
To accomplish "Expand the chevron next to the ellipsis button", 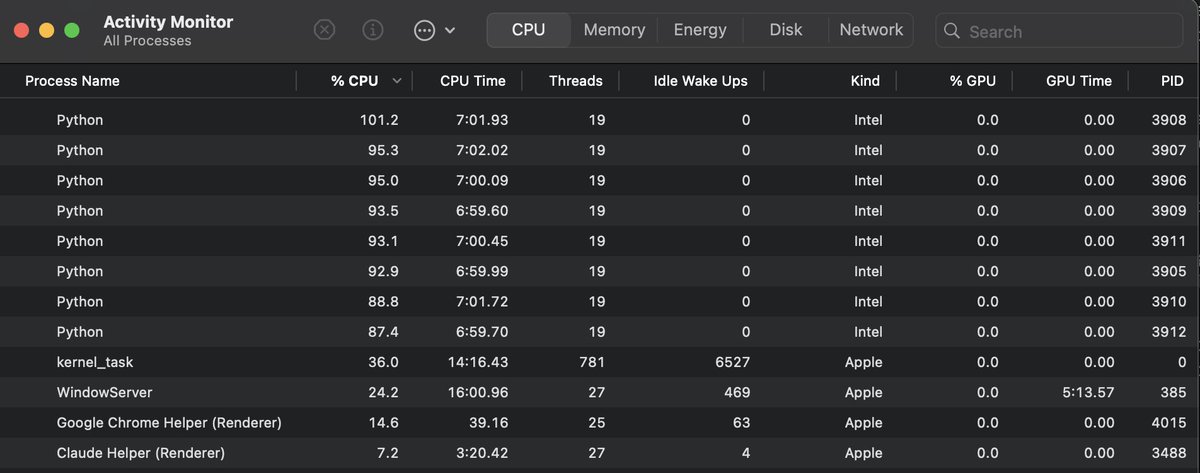I will 450,31.
